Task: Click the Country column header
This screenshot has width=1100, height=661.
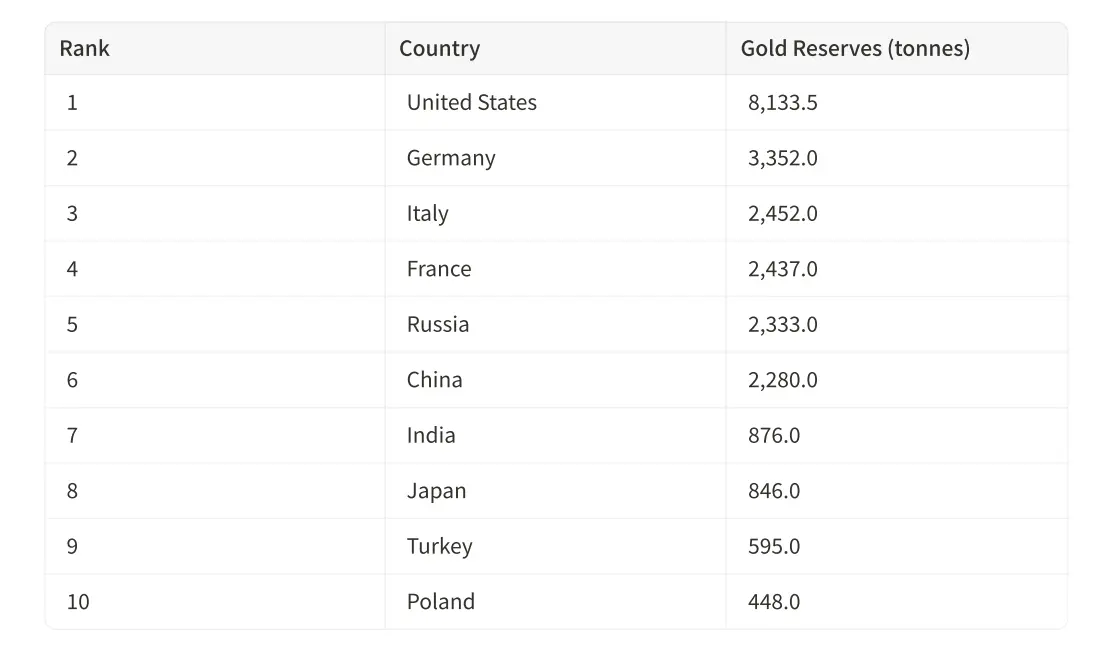Action: coord(439,48)
